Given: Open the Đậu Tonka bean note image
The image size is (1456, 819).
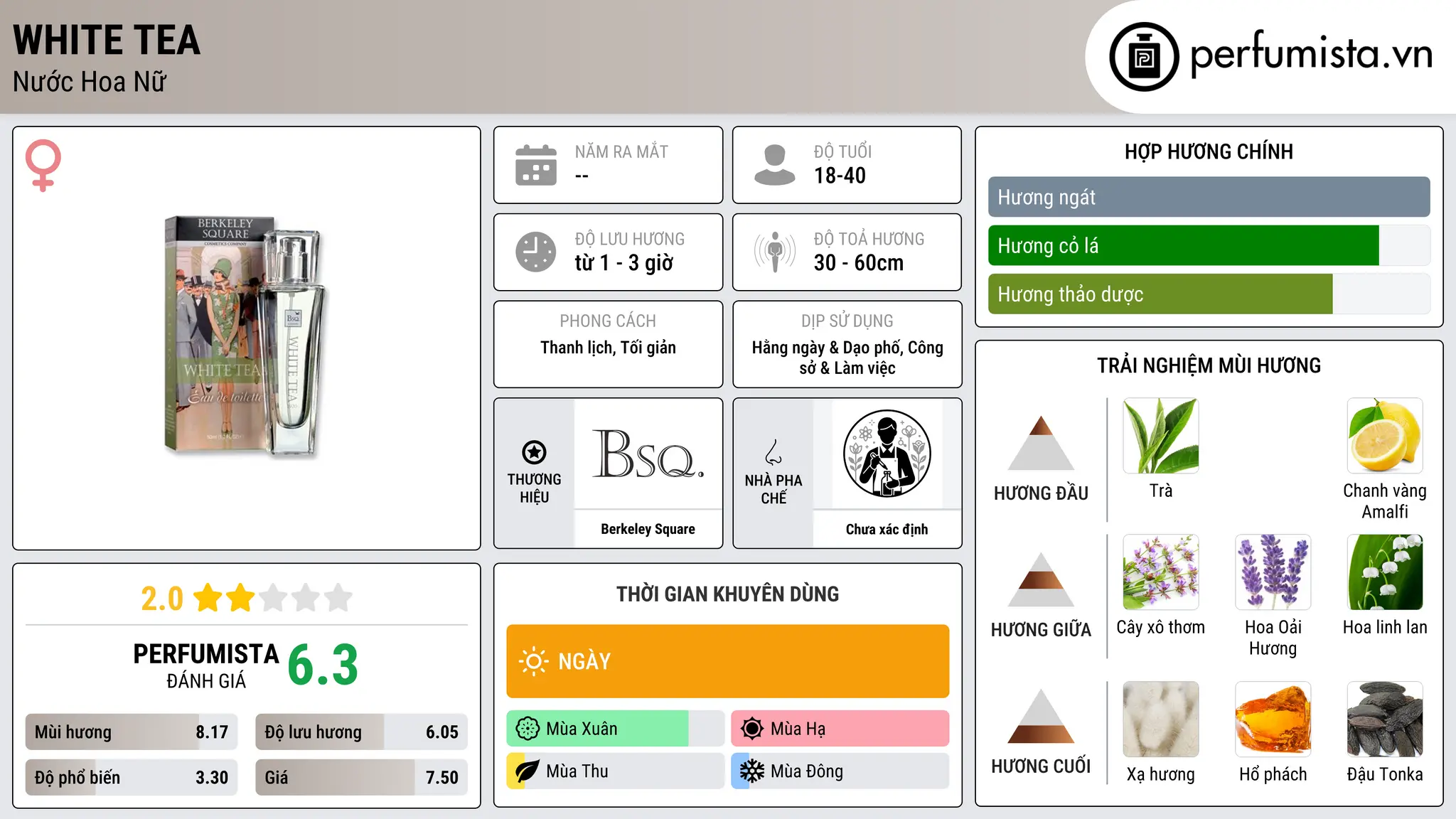Looking at the screenshot, I should coord(1385,719).
